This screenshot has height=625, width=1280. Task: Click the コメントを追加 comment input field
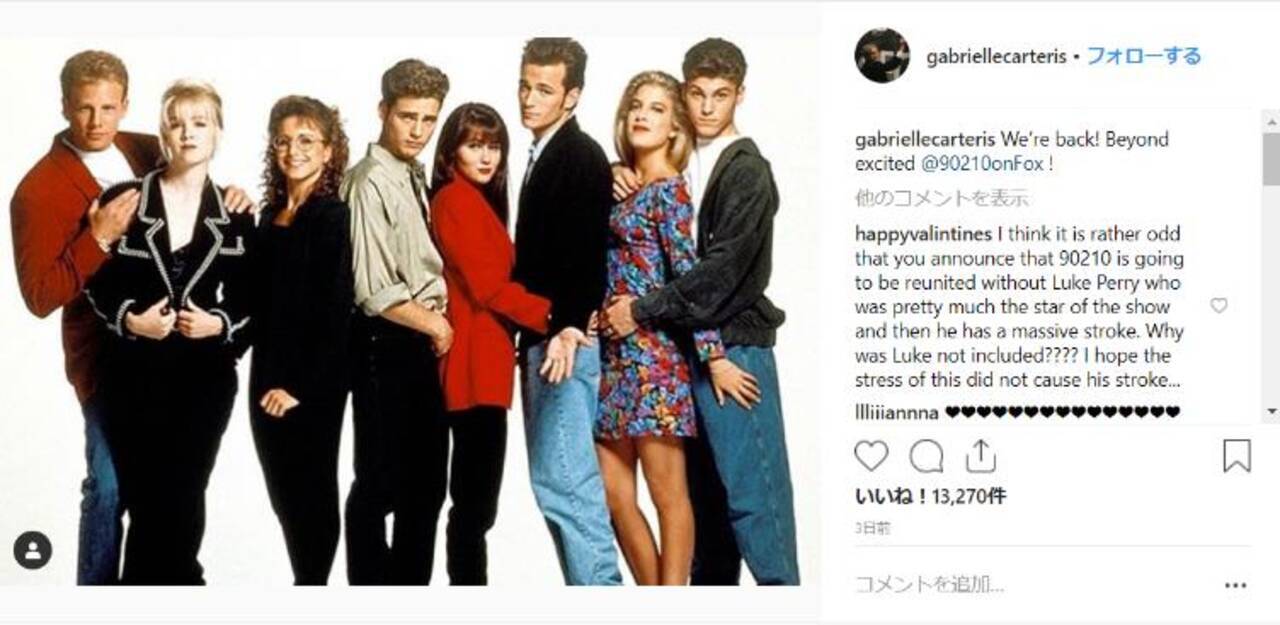1030,585
